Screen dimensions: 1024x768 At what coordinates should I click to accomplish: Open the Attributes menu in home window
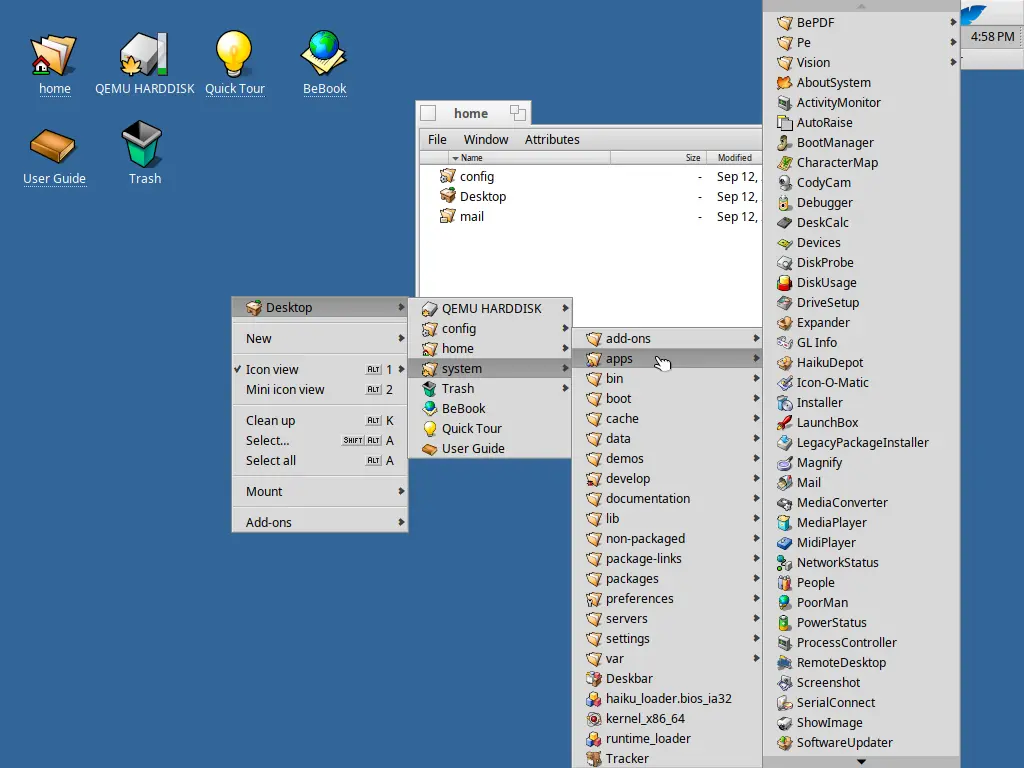552,140
